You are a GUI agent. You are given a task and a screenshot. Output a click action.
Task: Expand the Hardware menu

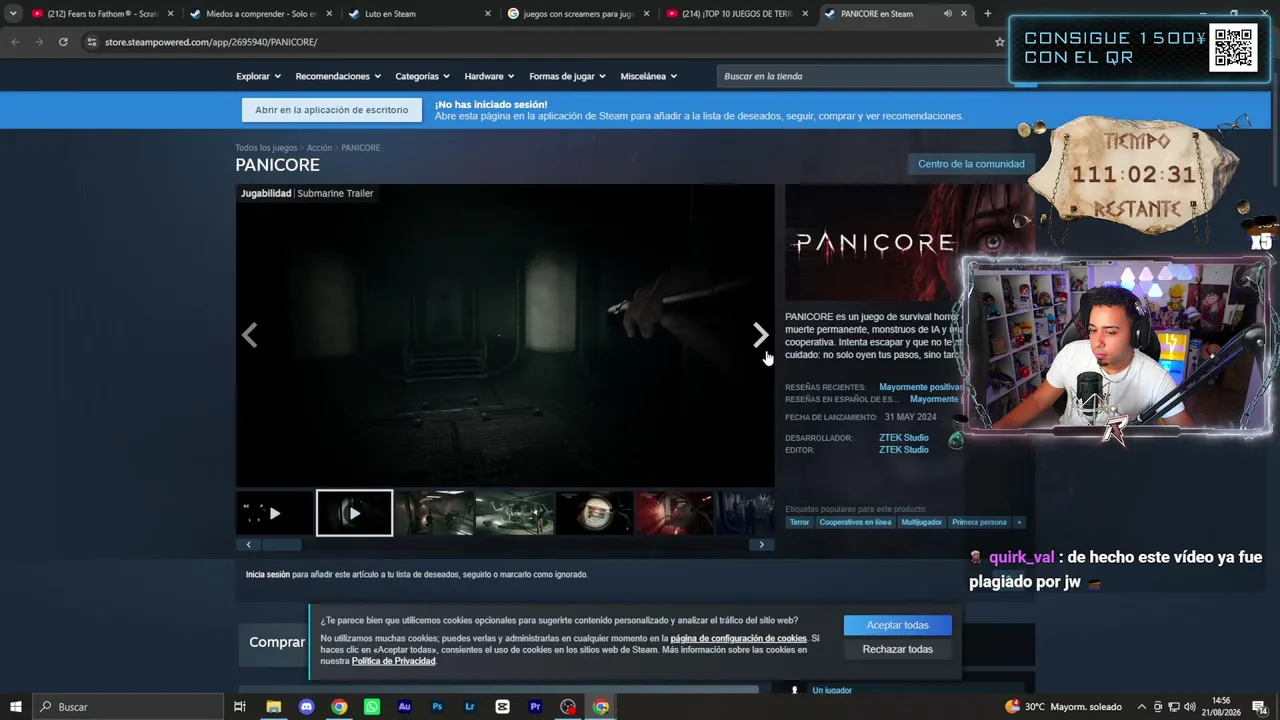(489, 76)
